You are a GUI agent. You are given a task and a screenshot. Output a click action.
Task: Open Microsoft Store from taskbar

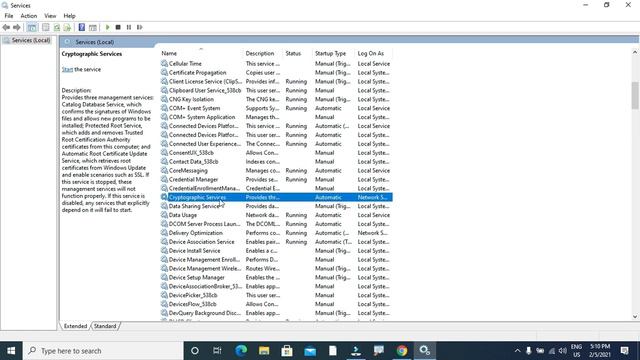coord(287,351)
